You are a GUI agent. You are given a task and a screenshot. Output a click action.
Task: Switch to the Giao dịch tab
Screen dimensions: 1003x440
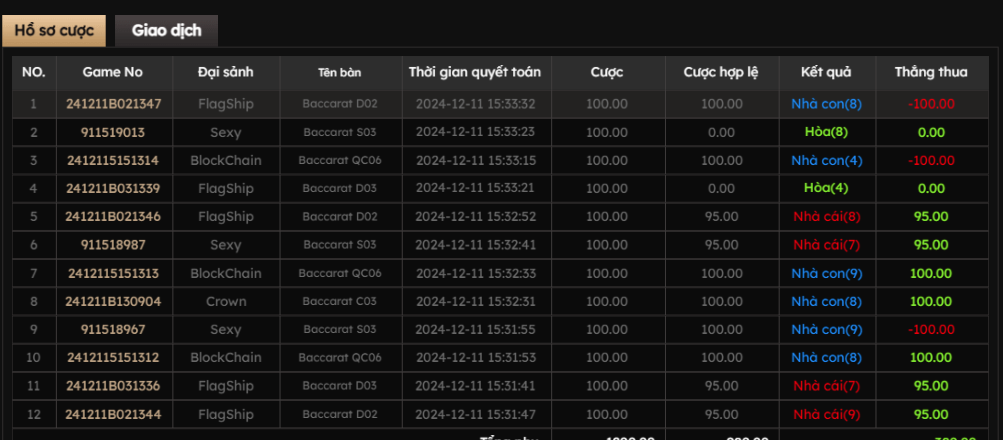coord(166,30)
